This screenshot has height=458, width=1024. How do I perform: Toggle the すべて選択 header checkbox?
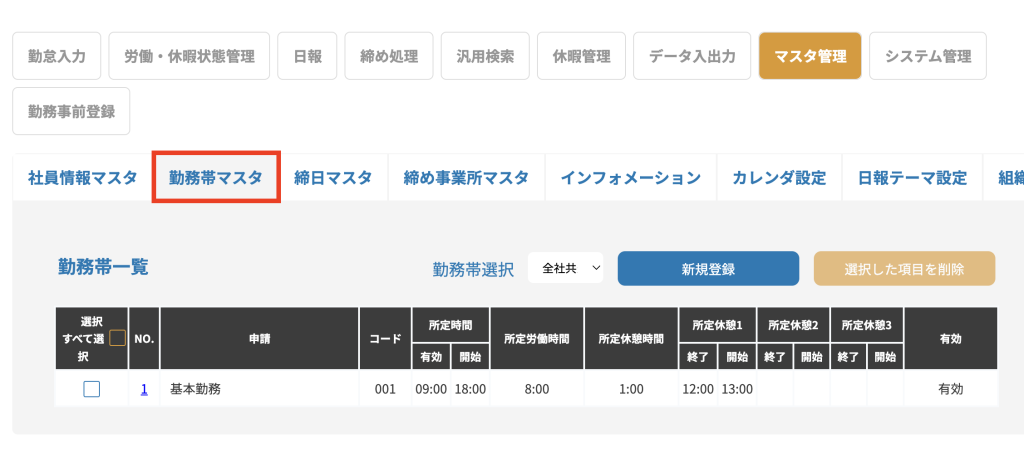117,338
